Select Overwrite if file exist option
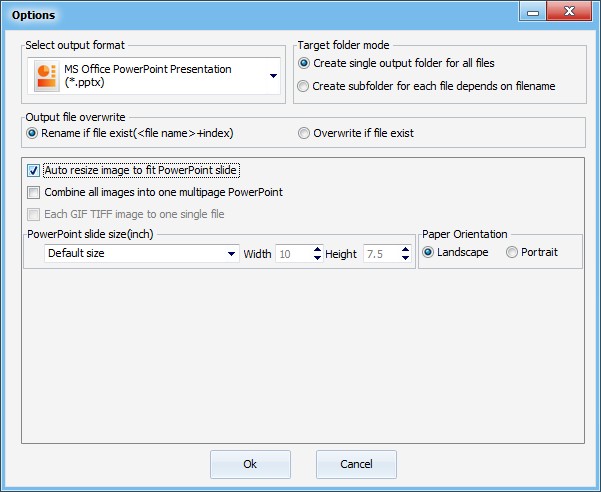 pos(304,133)
